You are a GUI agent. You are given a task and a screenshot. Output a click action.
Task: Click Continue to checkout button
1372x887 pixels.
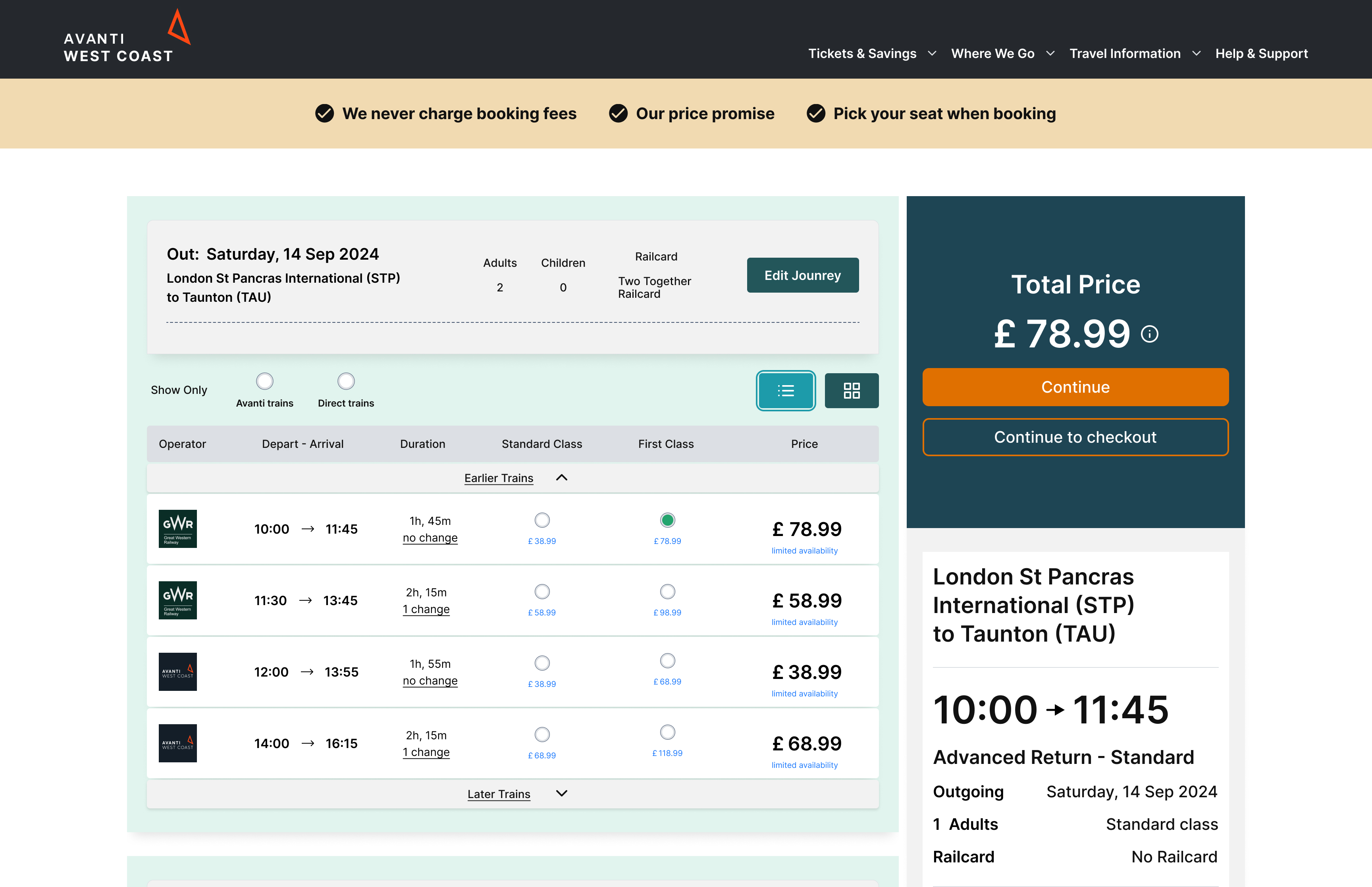click(x=1075, y=437)
